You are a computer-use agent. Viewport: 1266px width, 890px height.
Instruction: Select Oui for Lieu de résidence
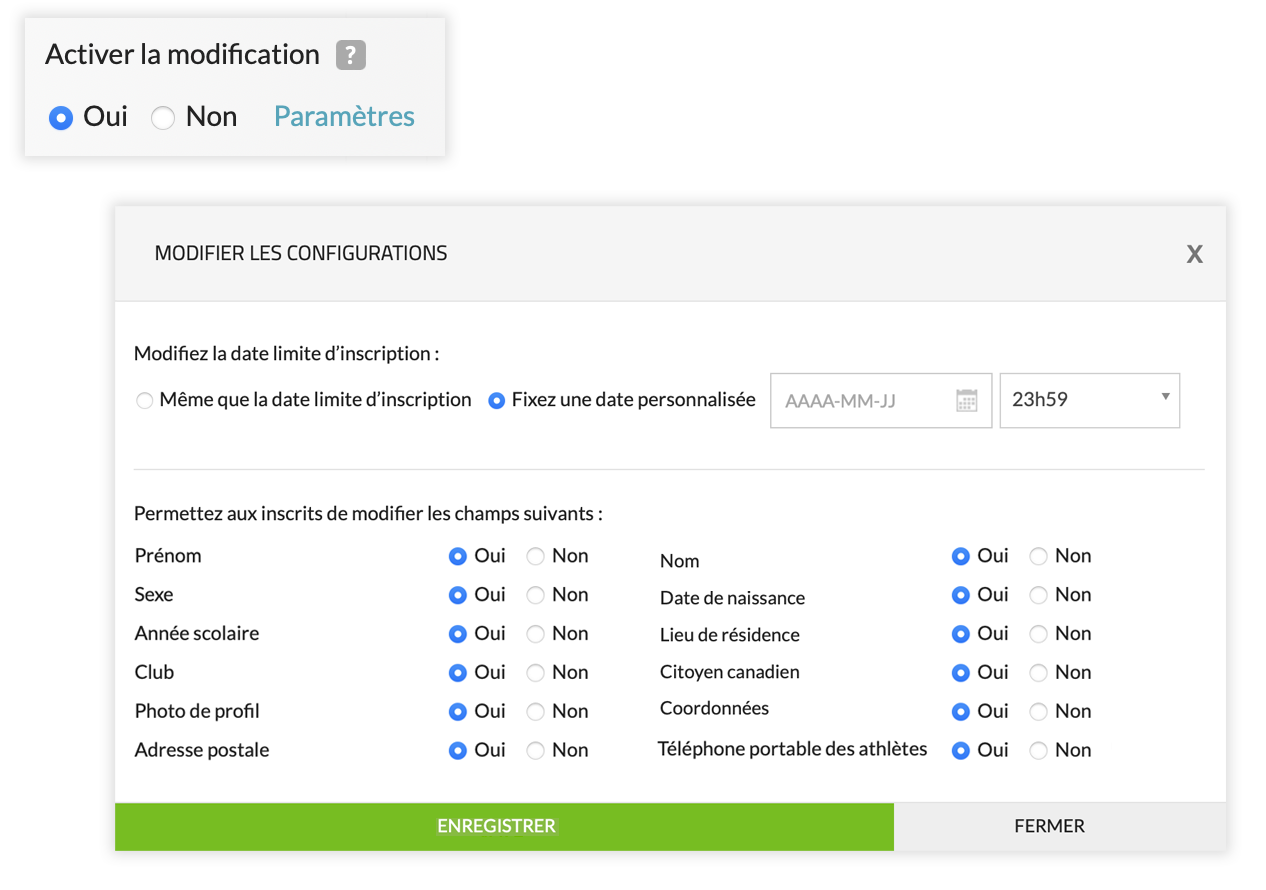pyautogui.click(x=961, y=634)
